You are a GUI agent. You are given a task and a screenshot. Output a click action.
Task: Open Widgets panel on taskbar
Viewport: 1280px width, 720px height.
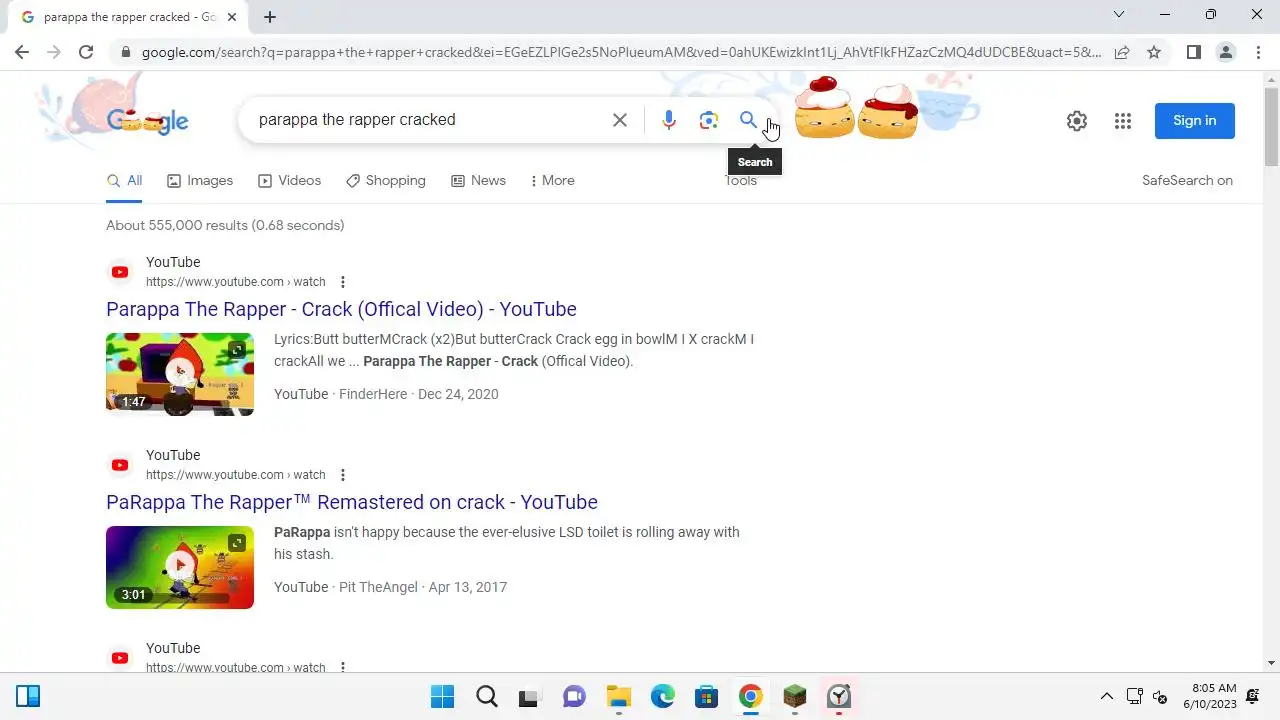click(x=28, y=696)
